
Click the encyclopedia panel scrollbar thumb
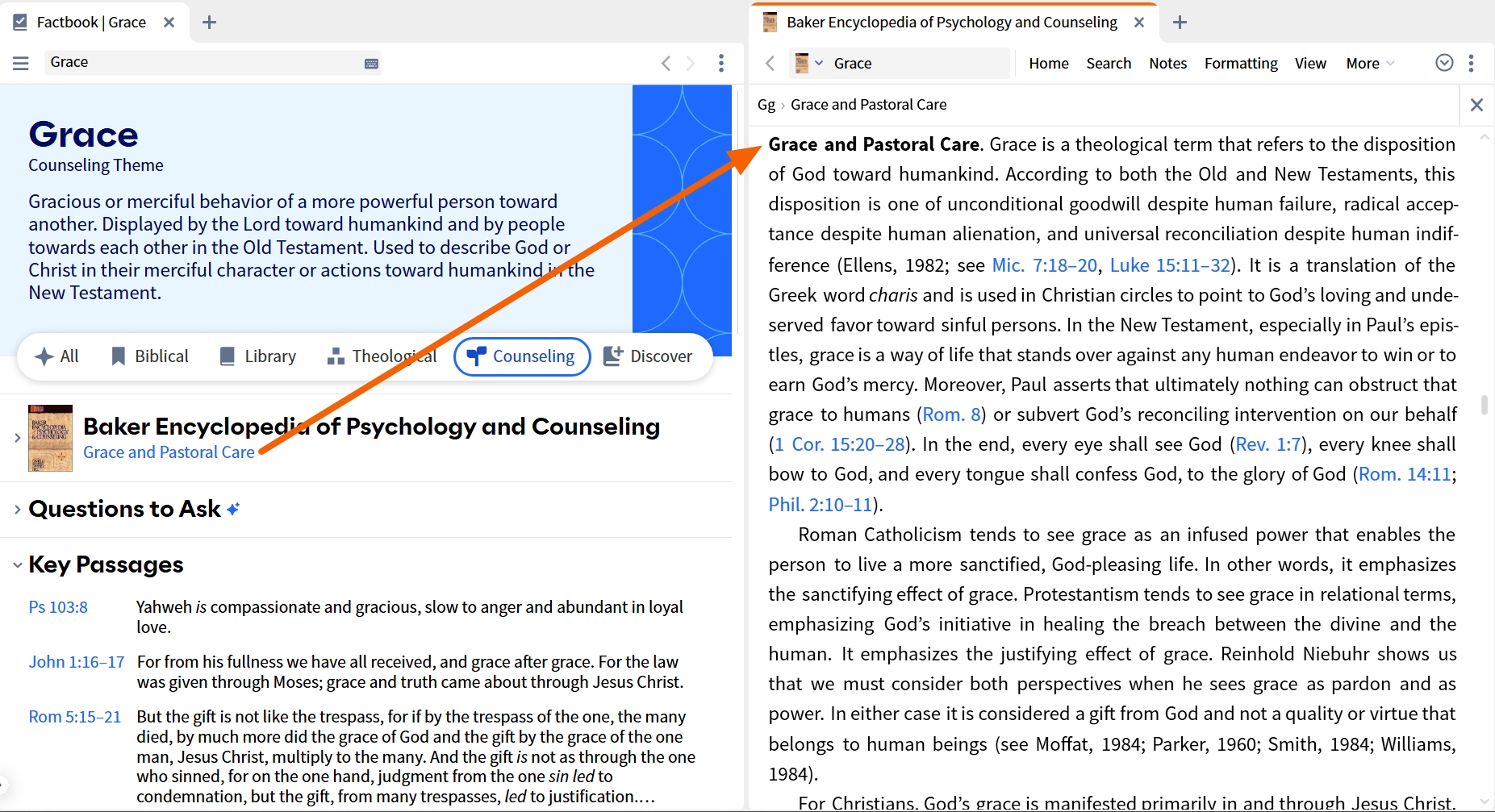click(x=1485, y=405)
